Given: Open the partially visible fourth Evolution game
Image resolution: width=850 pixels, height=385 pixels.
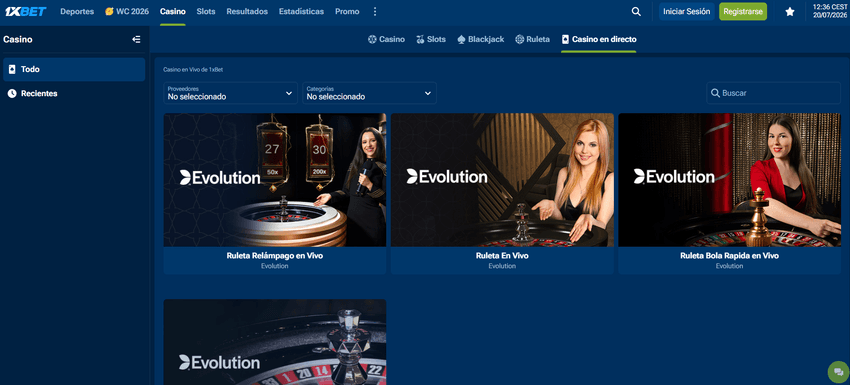Looking at the screenshot, I should point(275,342).
